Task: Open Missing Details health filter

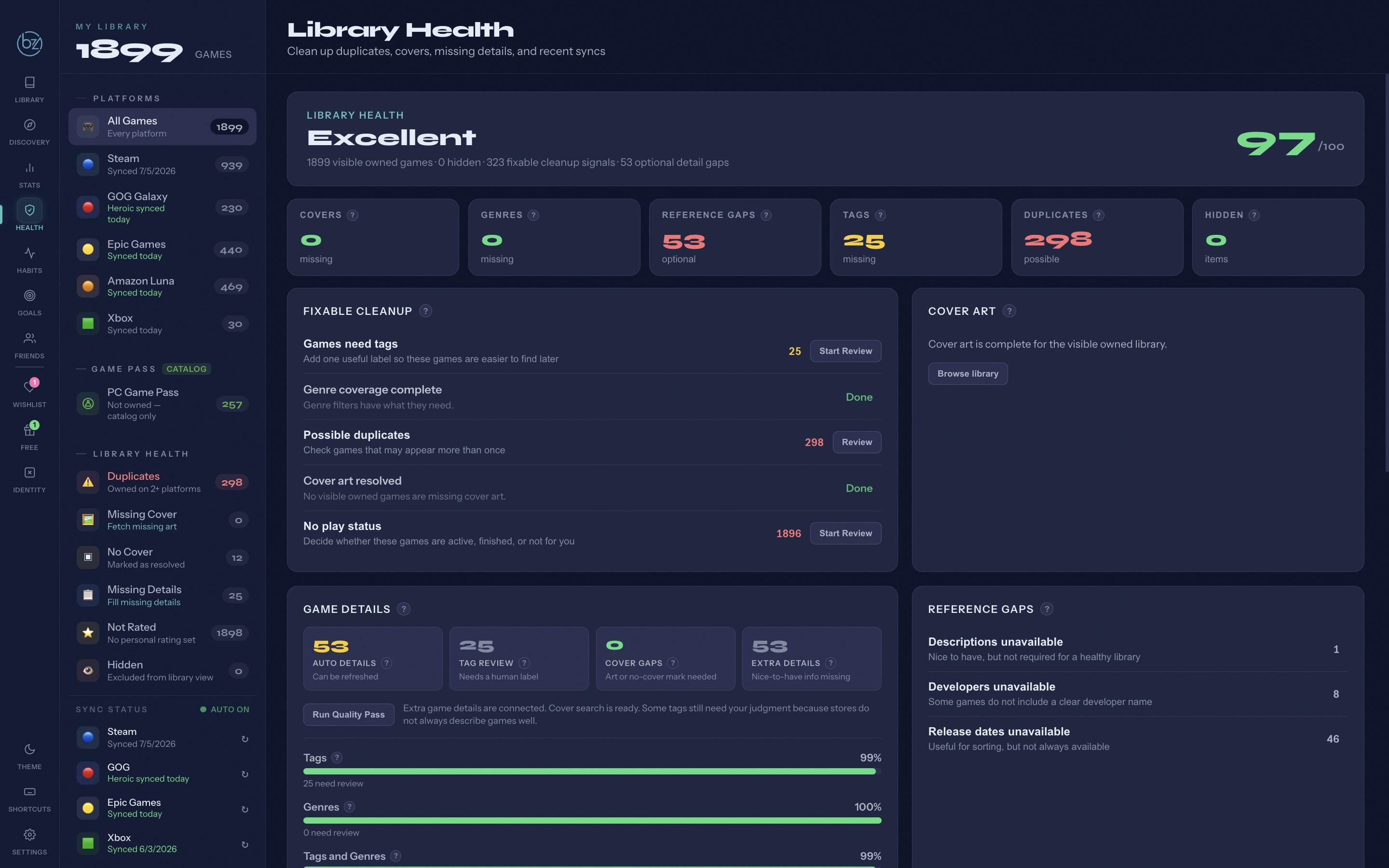Action: 163,596
